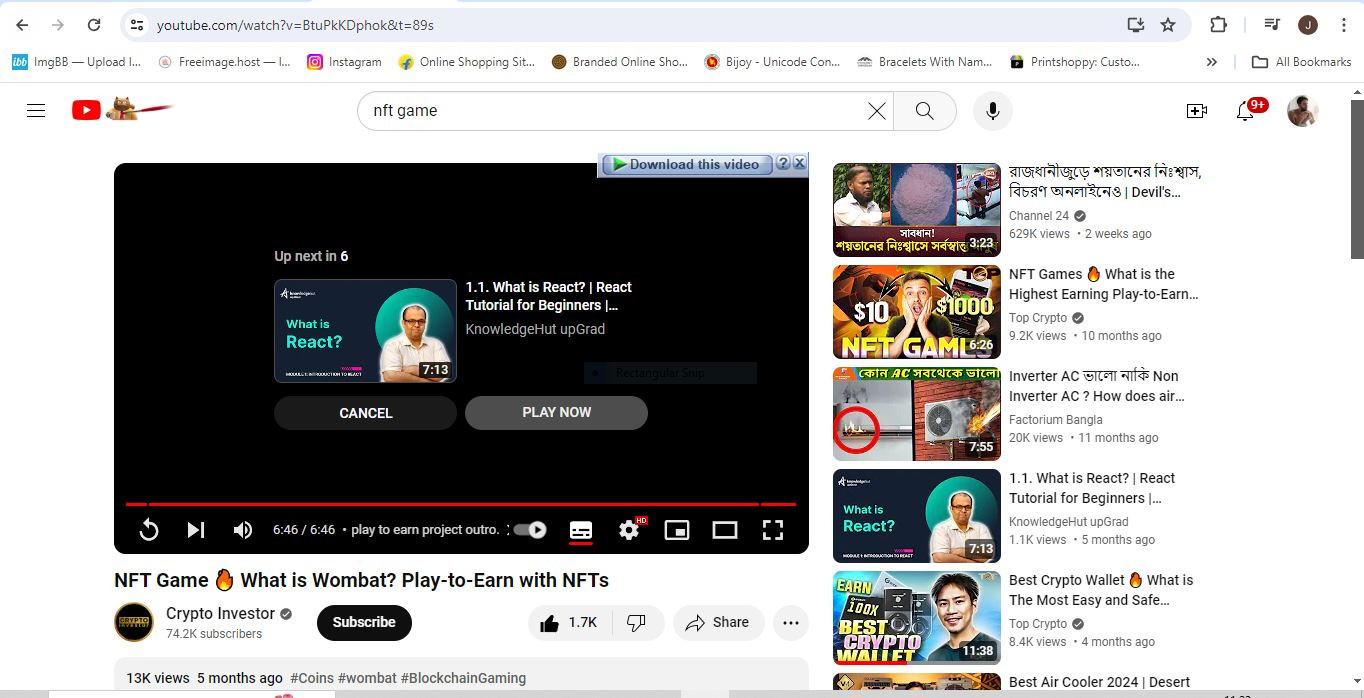1364x698 pixels.
Task: Open YouTube hamburger guide menu
Action: coord(36,111)
